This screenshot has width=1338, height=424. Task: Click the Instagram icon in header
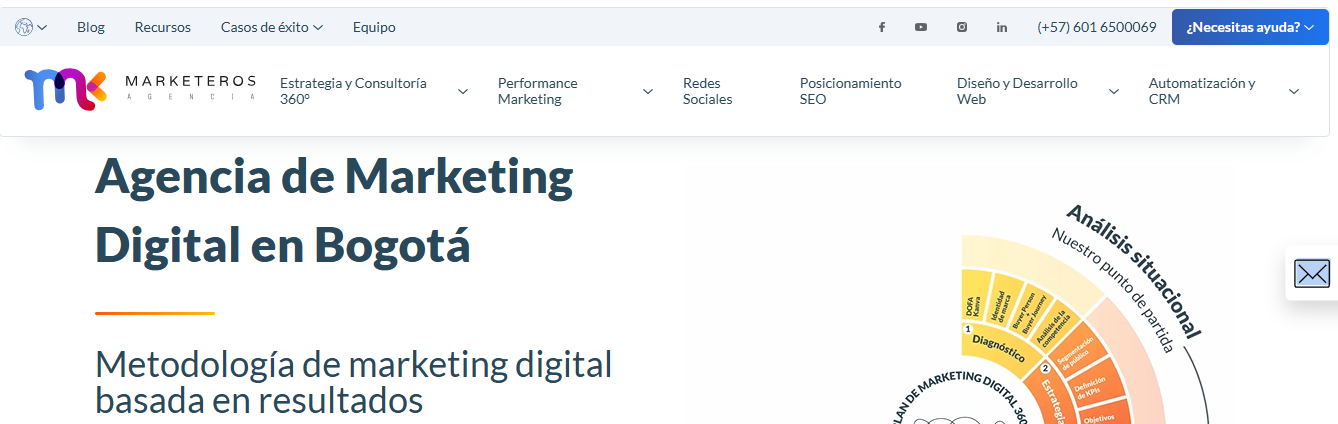pyautogui.click(x=962, y=27)
